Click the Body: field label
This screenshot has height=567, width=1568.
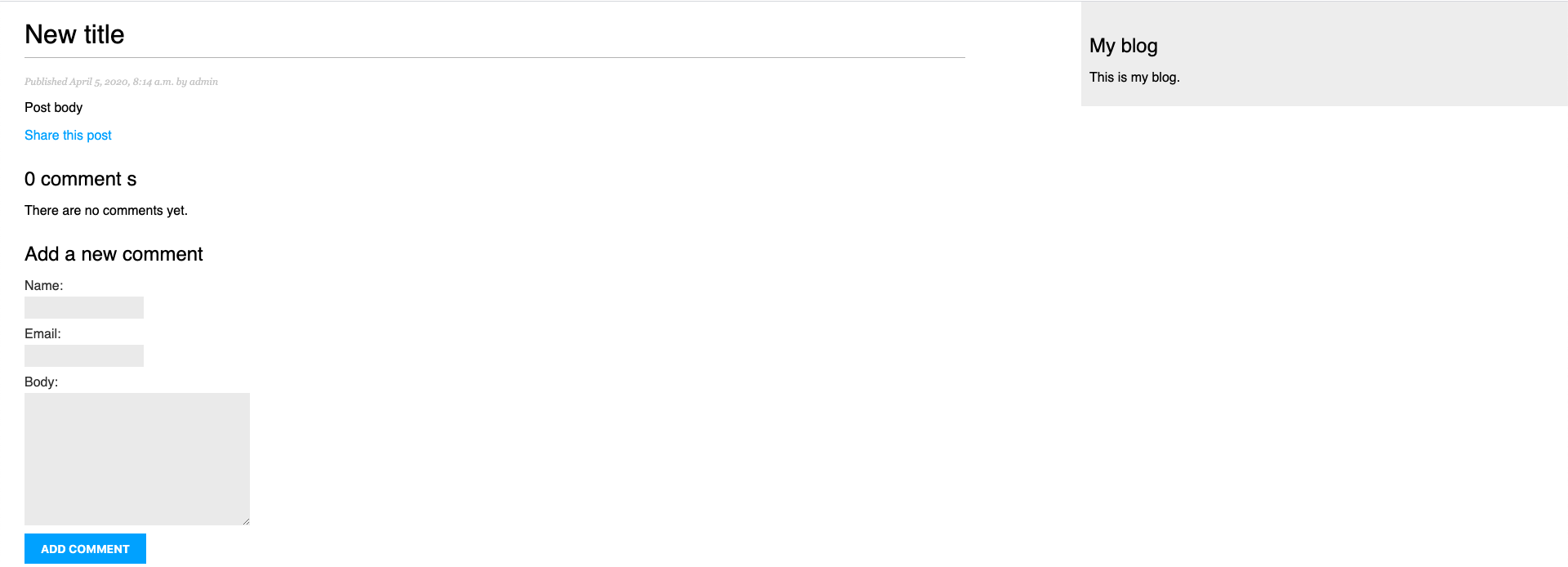coord(41,382)
